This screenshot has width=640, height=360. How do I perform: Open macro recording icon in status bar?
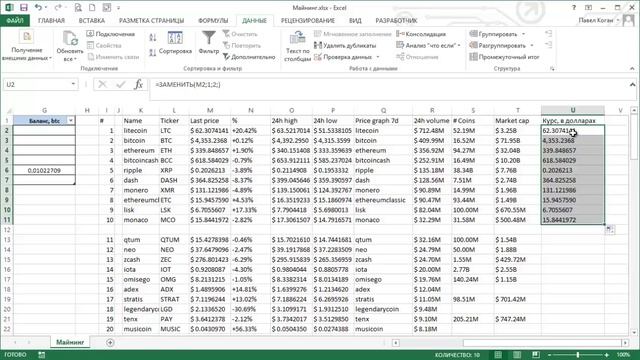[x=42, y=355]
